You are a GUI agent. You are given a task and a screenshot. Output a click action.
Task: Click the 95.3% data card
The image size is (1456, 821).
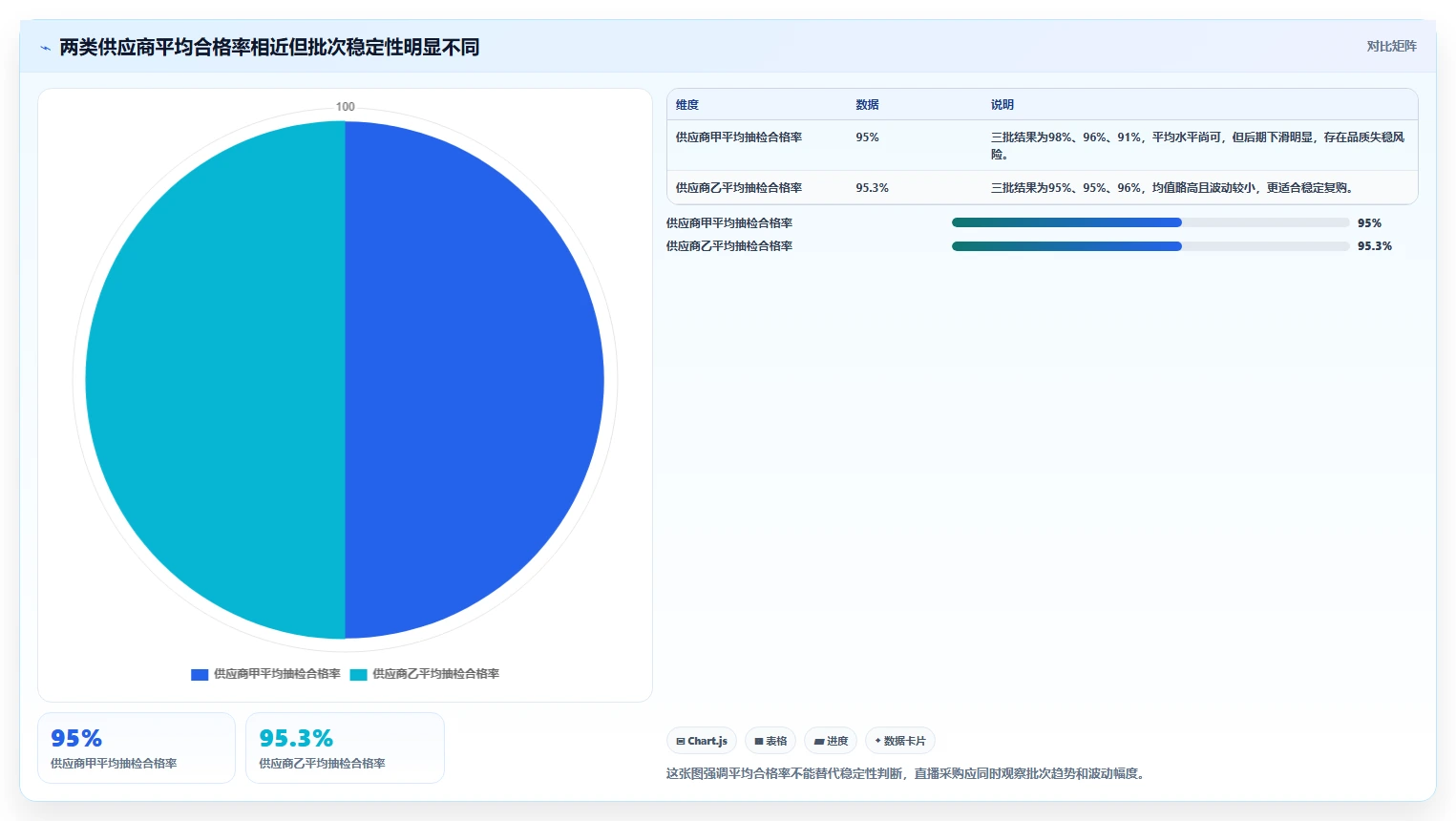[x=345, y=747]
